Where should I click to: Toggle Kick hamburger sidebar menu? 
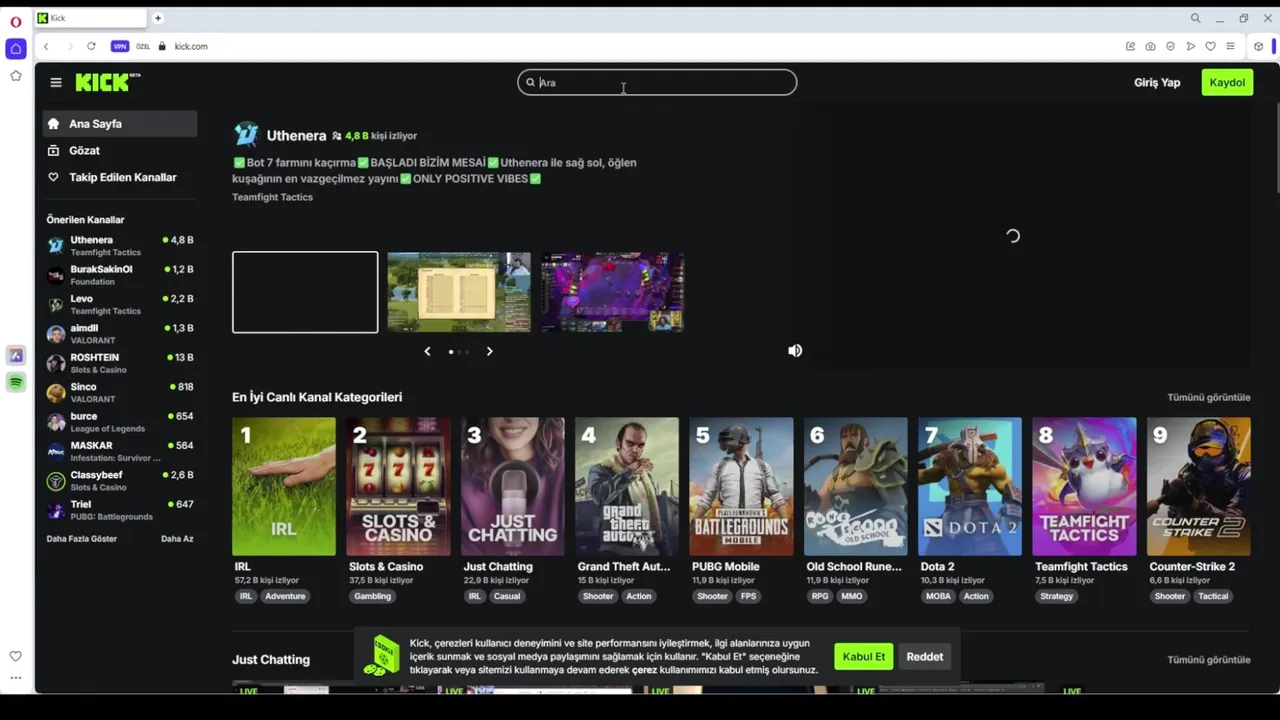coord(56,82)
